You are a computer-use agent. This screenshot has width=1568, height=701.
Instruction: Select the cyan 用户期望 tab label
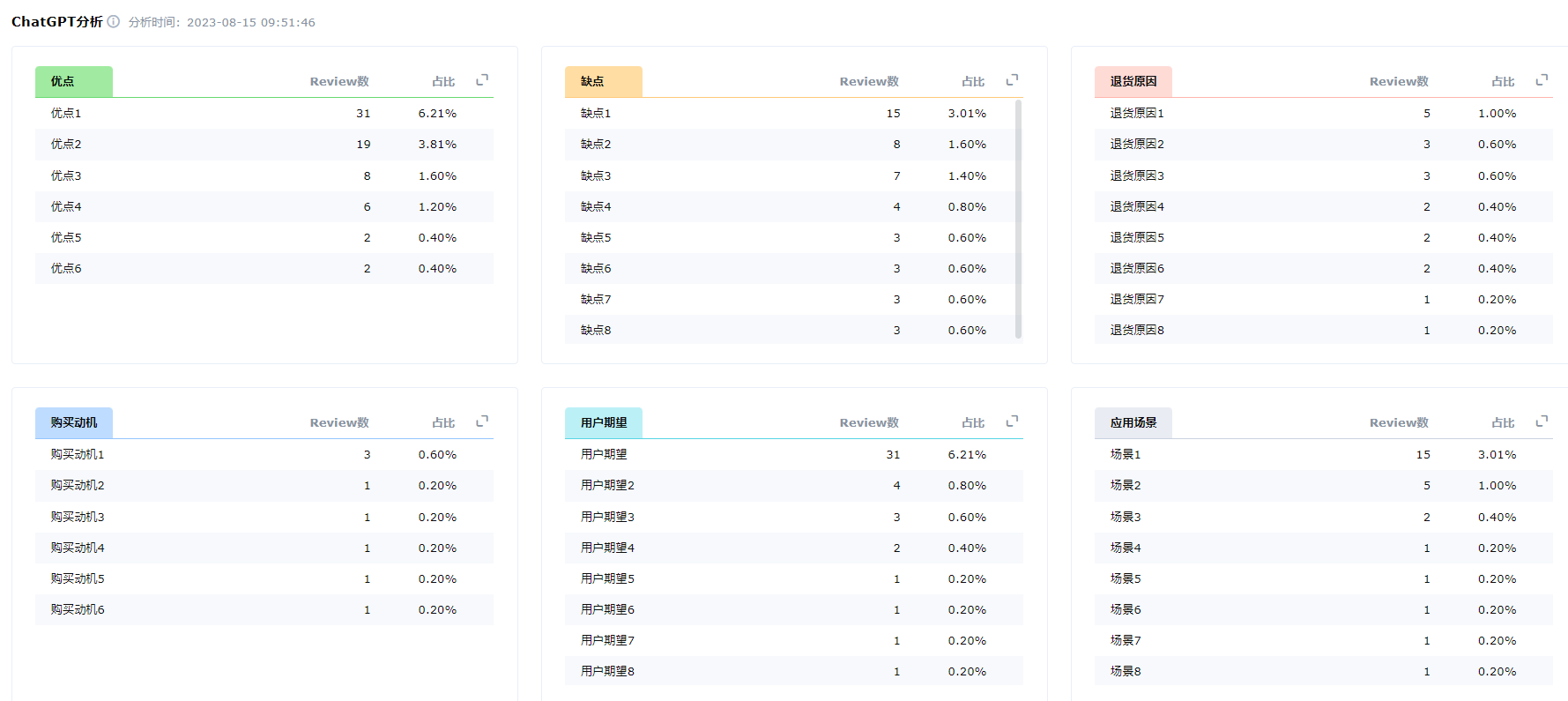click(x=604, y=422)
